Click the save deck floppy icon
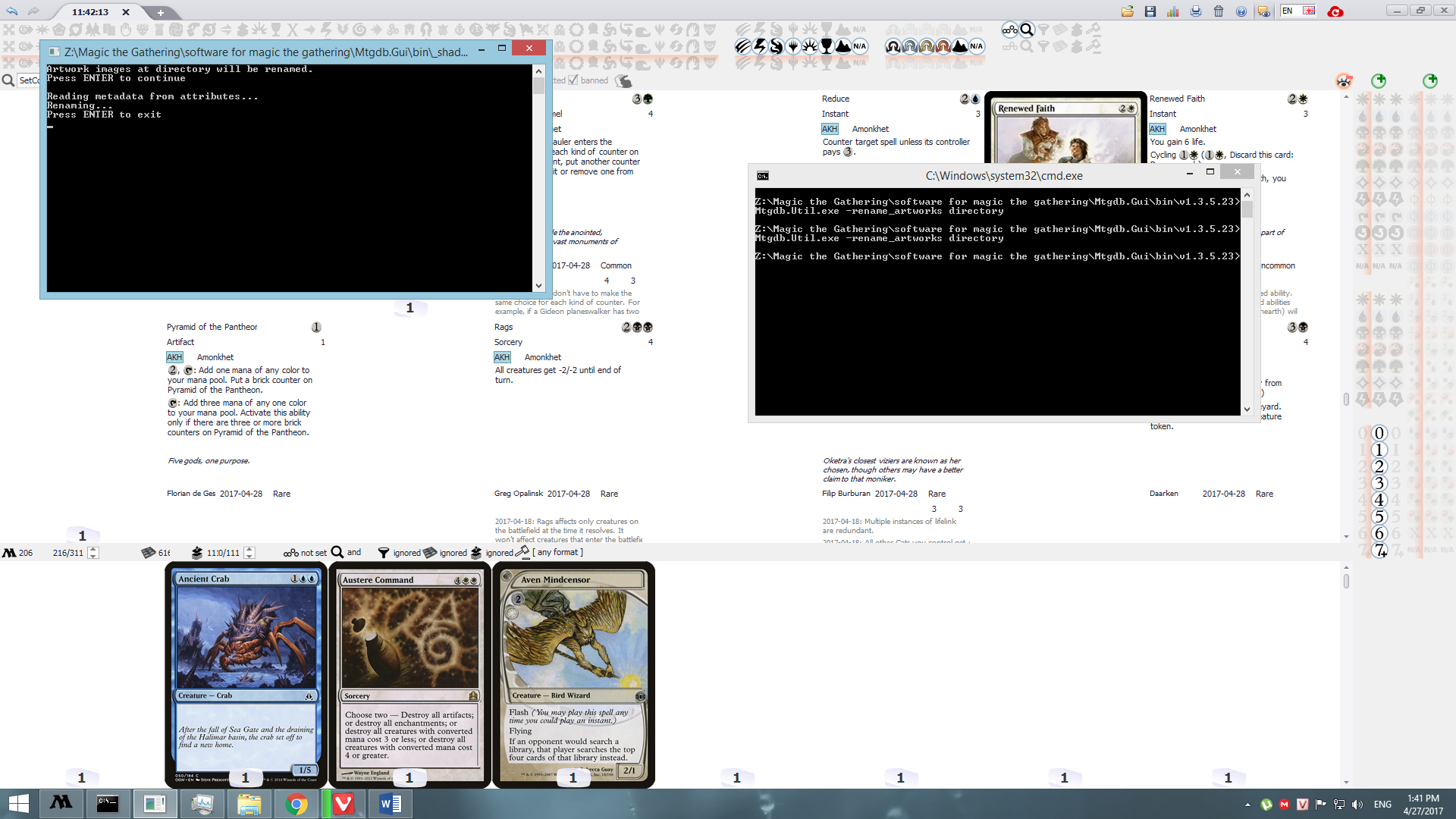This screenshot has width=1456, height=819. coord(1150,11)
